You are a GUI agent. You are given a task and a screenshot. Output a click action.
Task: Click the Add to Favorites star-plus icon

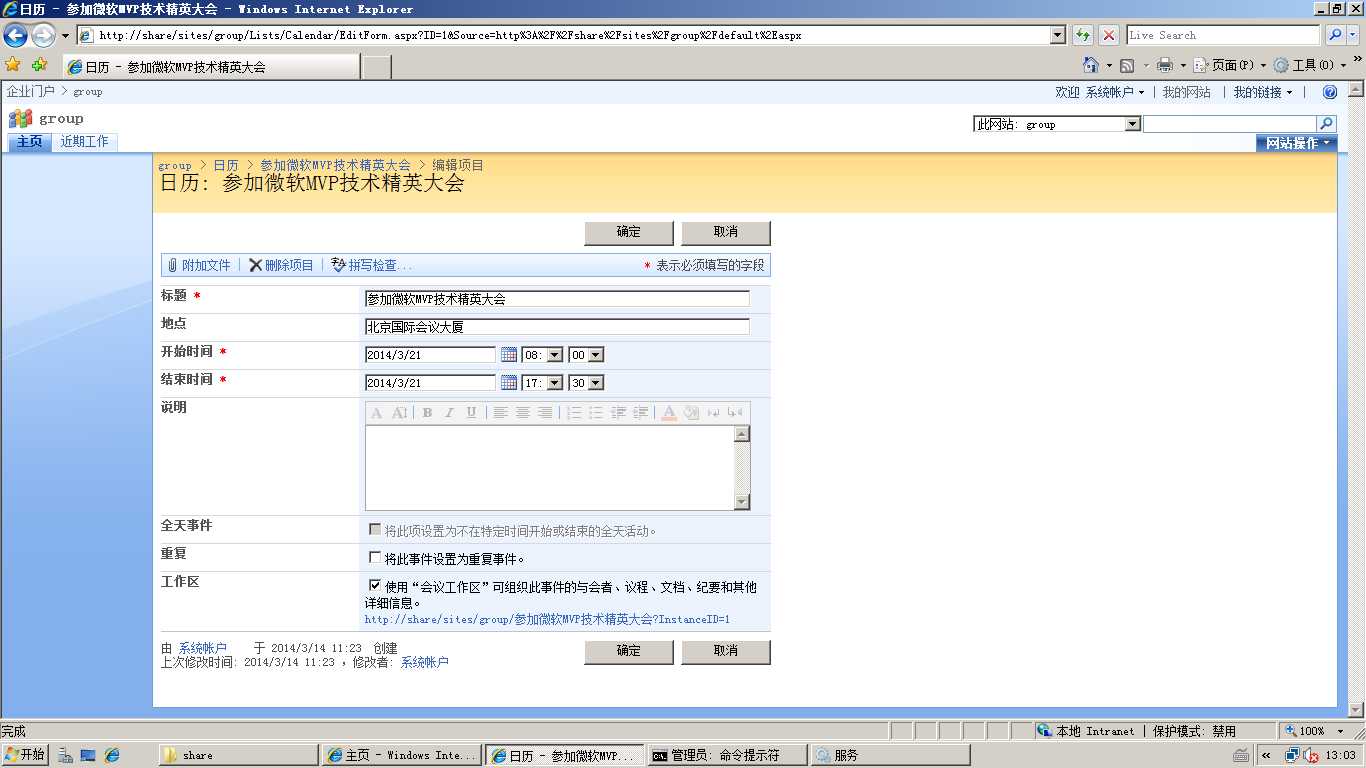(x=39, y=65)
